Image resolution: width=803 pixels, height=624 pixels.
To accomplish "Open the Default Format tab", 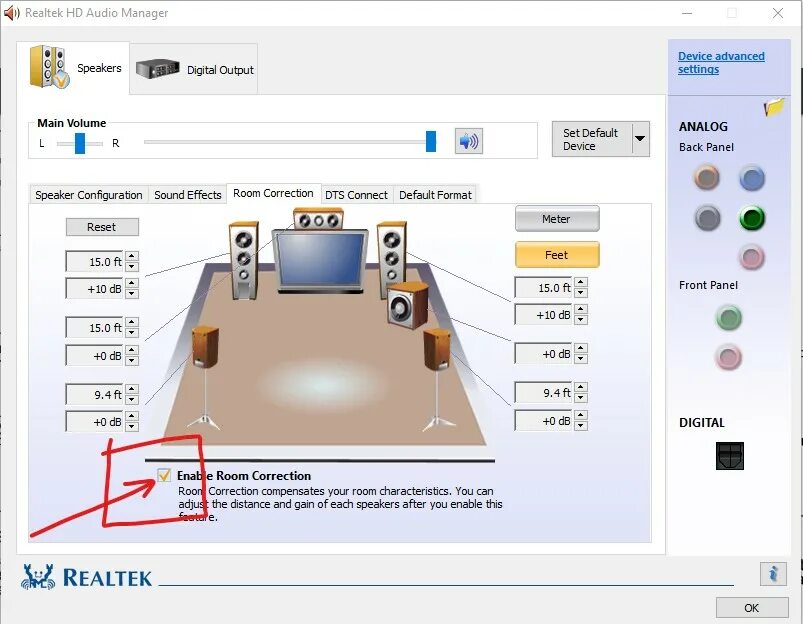I will (x=435, y=195).
